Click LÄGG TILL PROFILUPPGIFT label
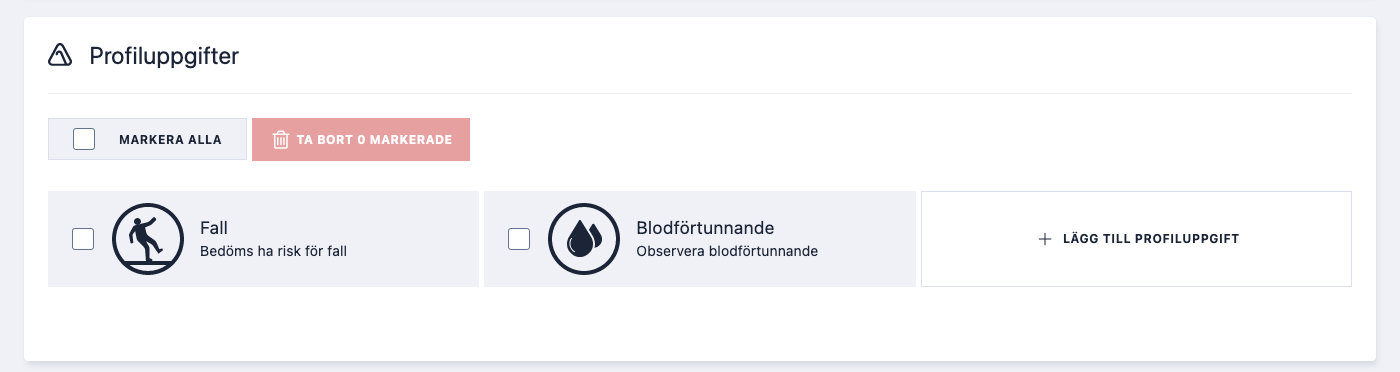 [1151, 239]
